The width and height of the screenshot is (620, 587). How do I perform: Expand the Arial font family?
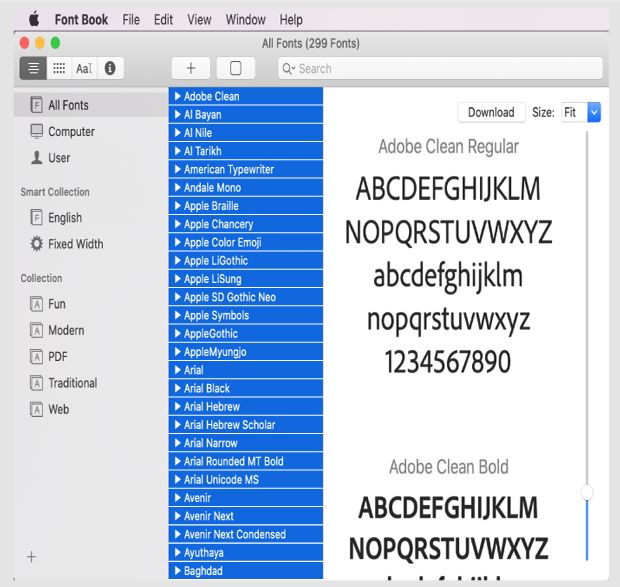pyautogui.click(x=178, y=370)
